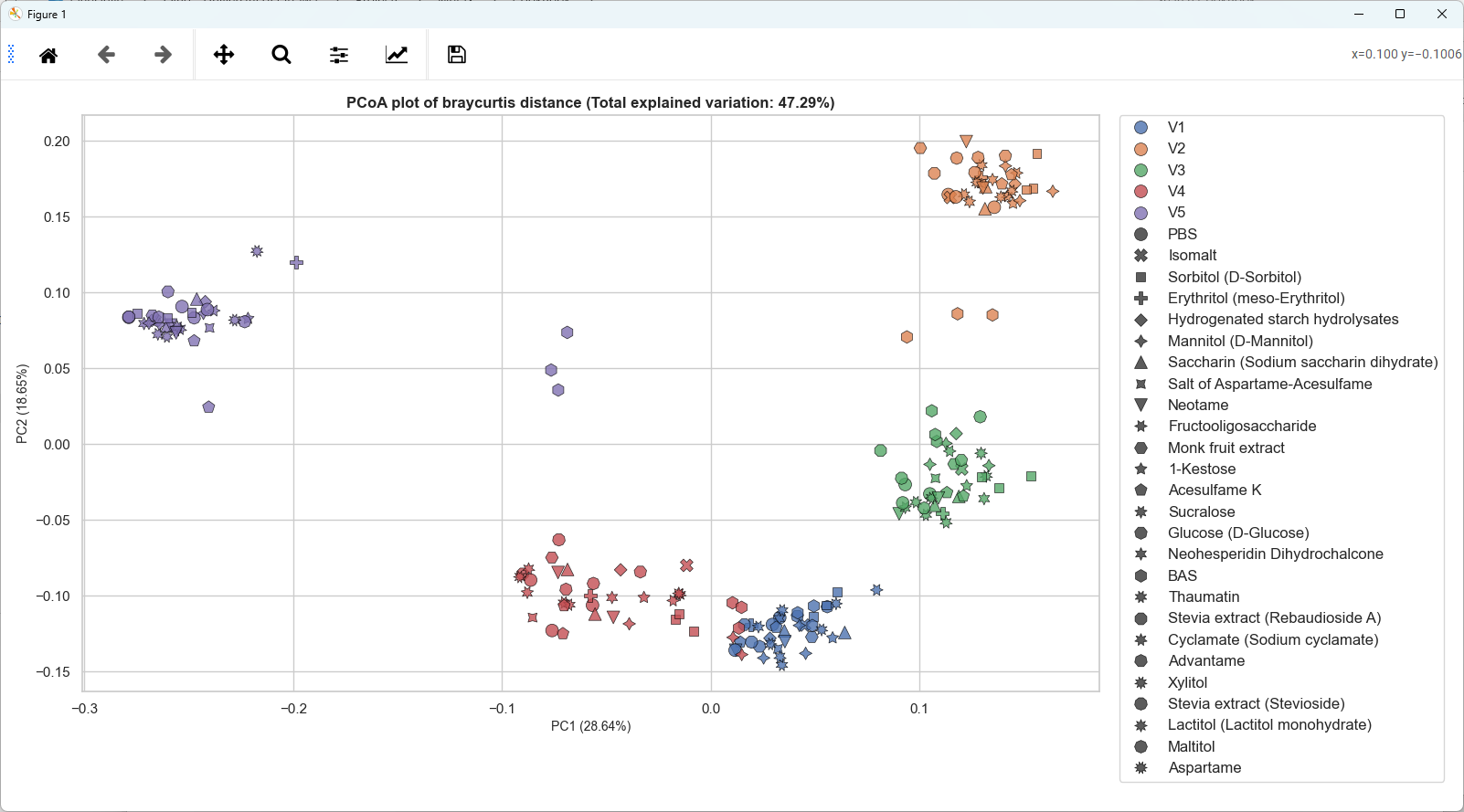Click V3 green legend marker

click(1140, 170)
